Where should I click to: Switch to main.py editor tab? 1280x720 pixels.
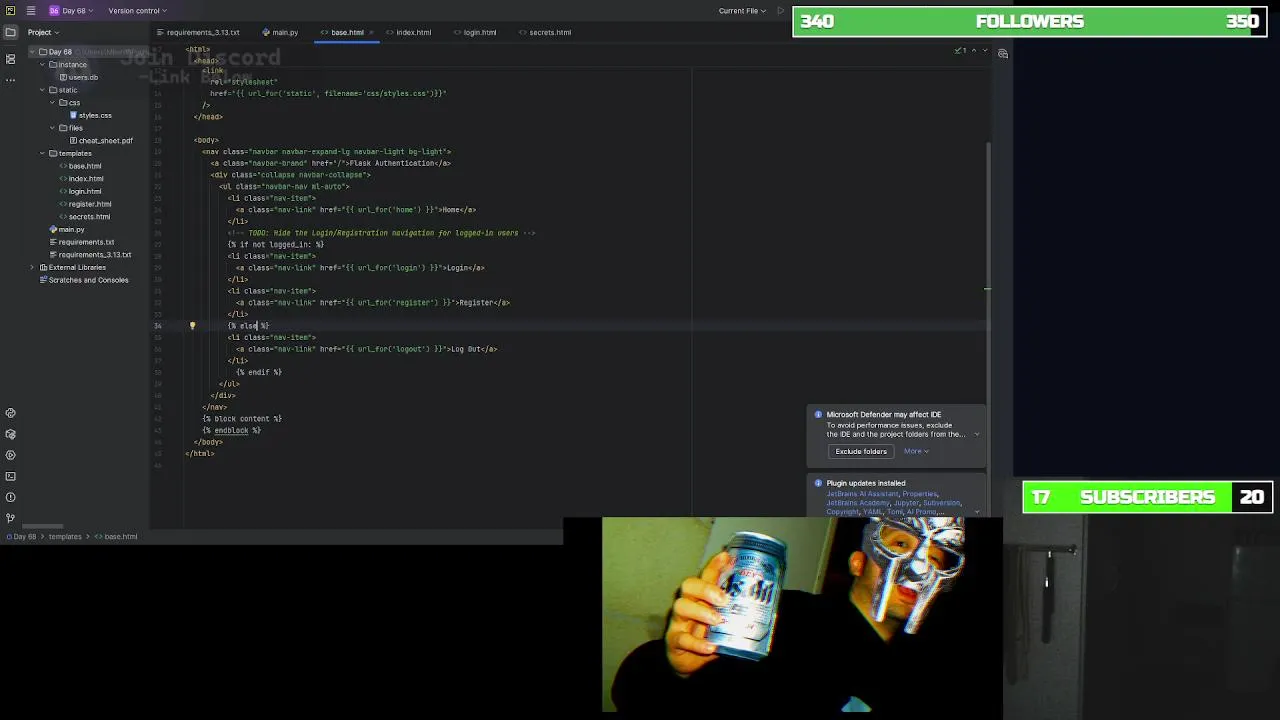tap(280, 32)
